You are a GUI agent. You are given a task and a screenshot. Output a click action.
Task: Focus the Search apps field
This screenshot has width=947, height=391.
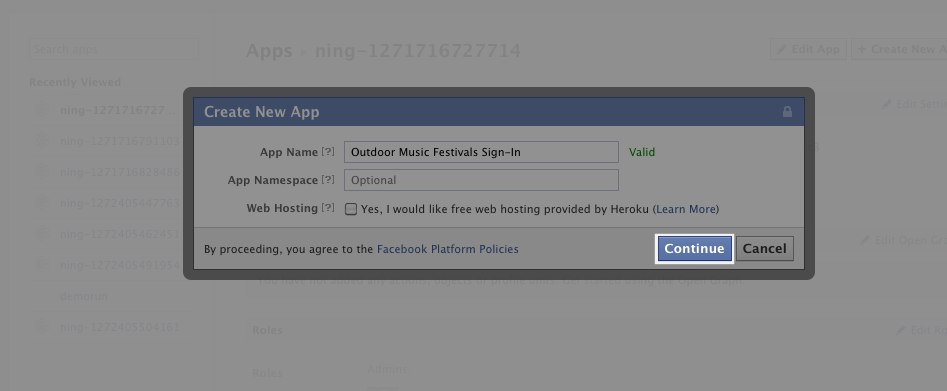[x=114, y=49]
